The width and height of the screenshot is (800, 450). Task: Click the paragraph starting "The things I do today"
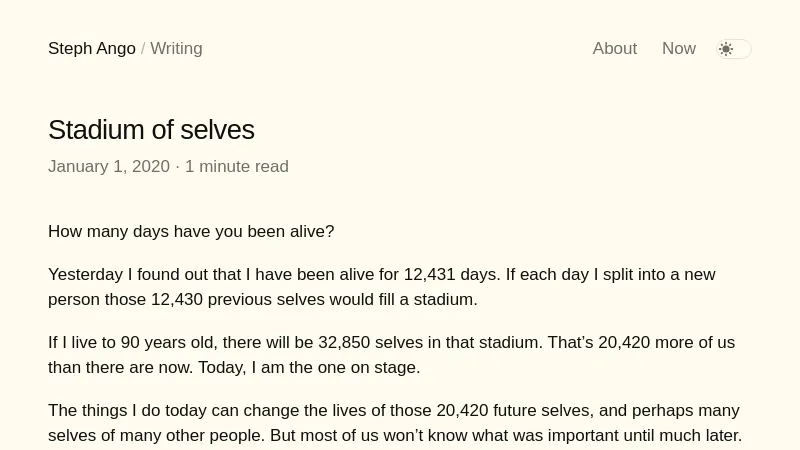pyautogui.click(x=394, y=423)
